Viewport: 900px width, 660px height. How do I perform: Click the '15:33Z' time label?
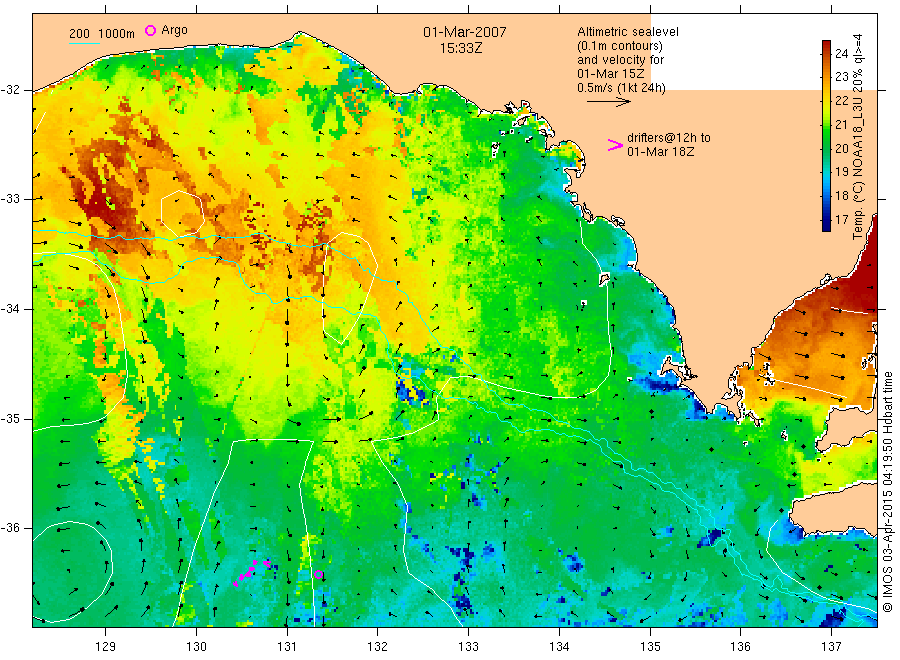(461, 48)
